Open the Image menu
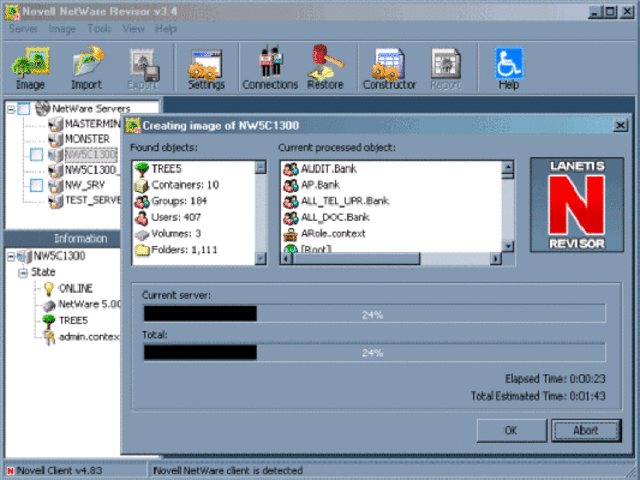The image size is (640, 480). point(62,29)
